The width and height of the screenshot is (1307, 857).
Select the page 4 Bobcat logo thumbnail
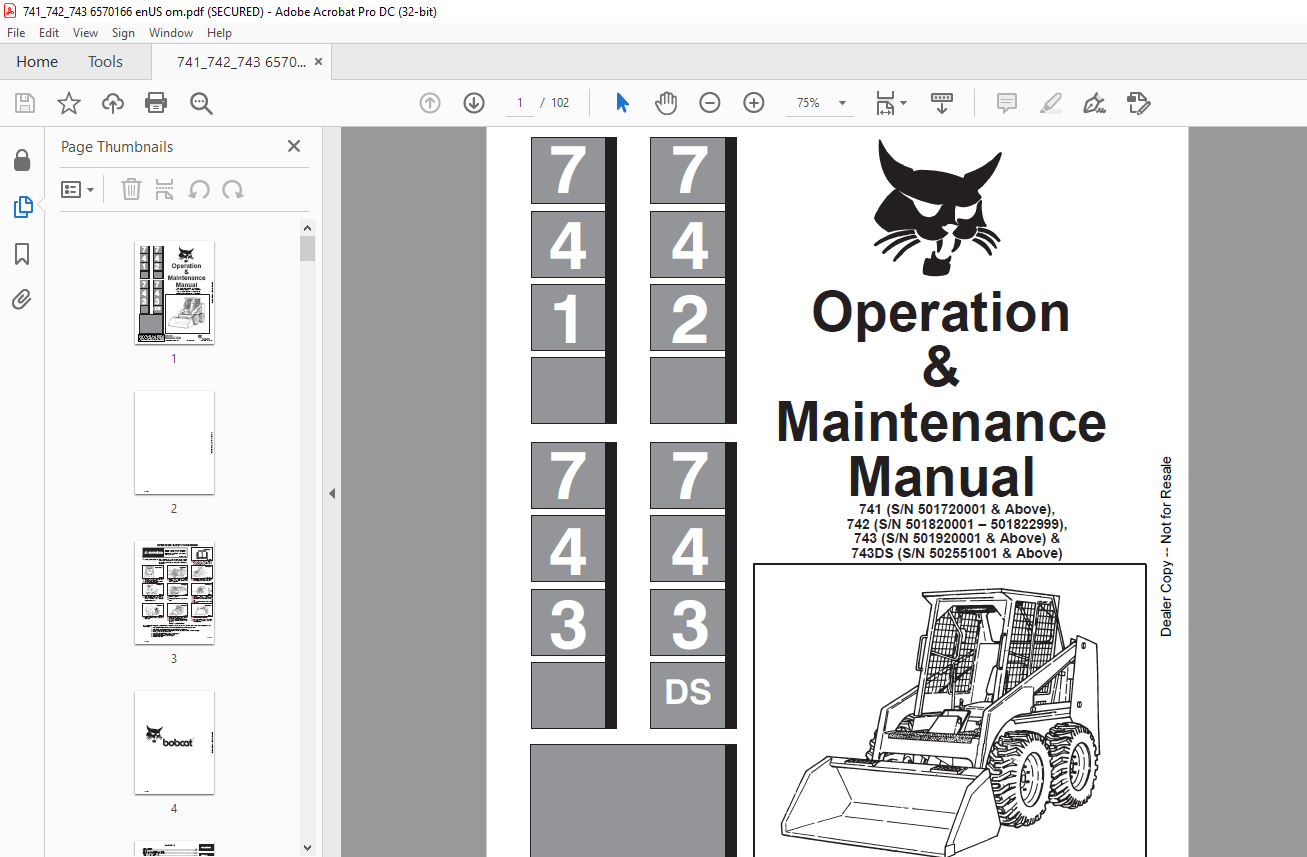point(174,743)
